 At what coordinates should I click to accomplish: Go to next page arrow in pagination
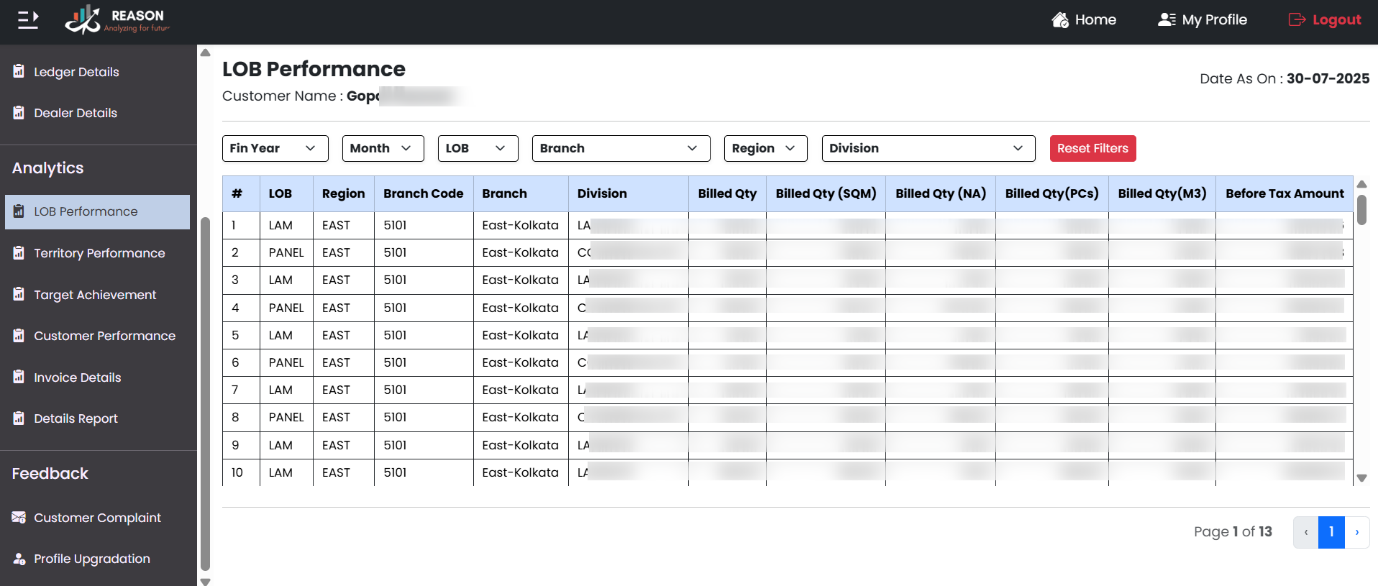[1357, 532]
